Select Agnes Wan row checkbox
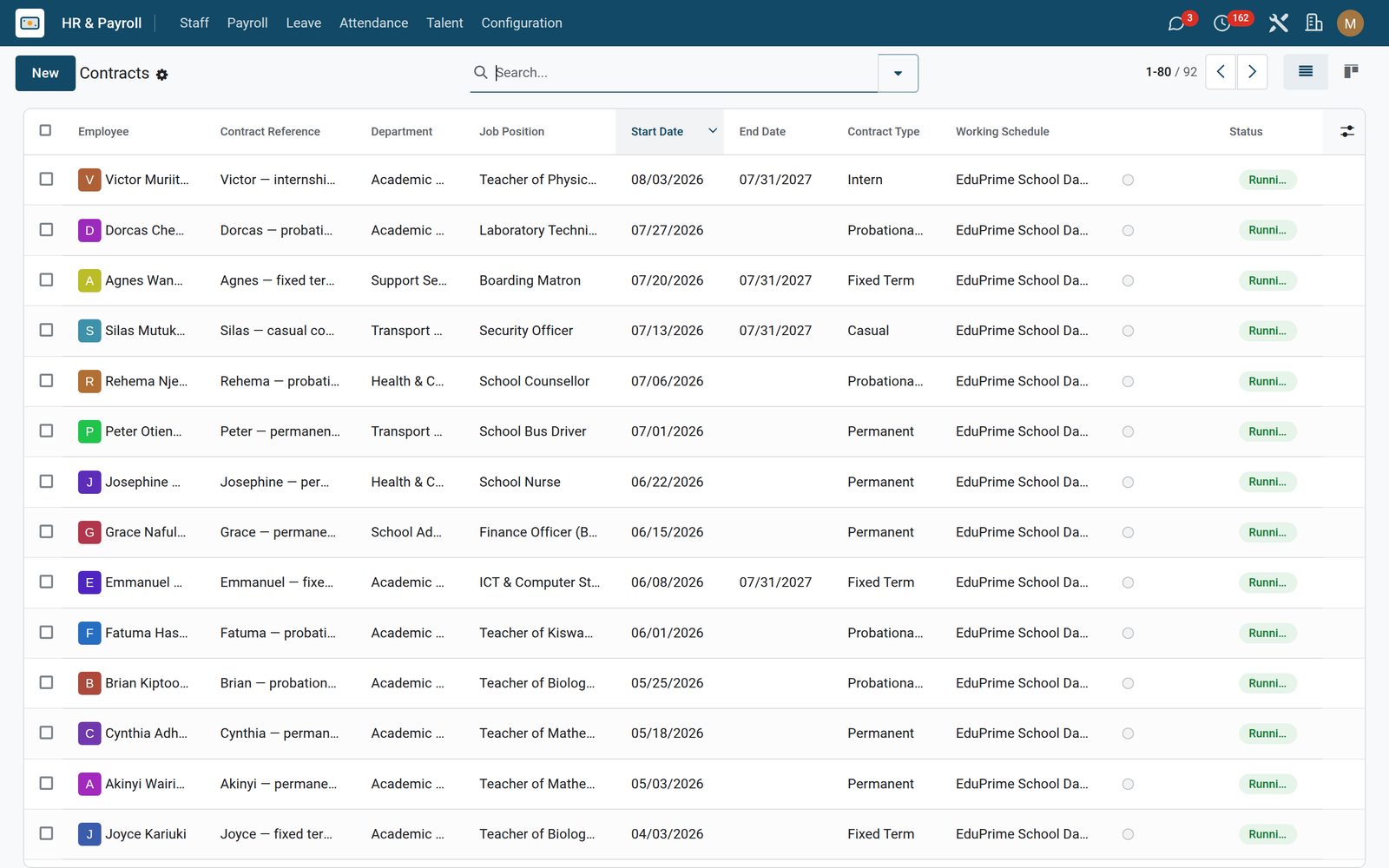This screenshot has height=868, width=1389. 46,279
